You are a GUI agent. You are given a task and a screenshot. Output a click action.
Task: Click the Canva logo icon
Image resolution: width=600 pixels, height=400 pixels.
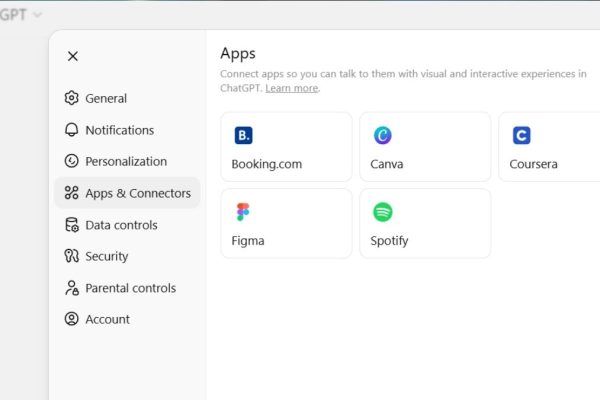coord(382,135)
